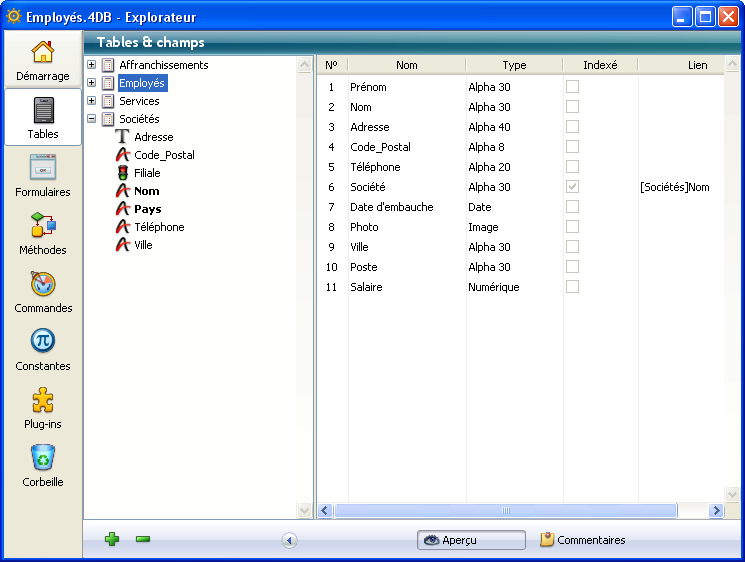Click the Aperçu button
The height and width of the screenshot is (562, 745).
(471, 540)
